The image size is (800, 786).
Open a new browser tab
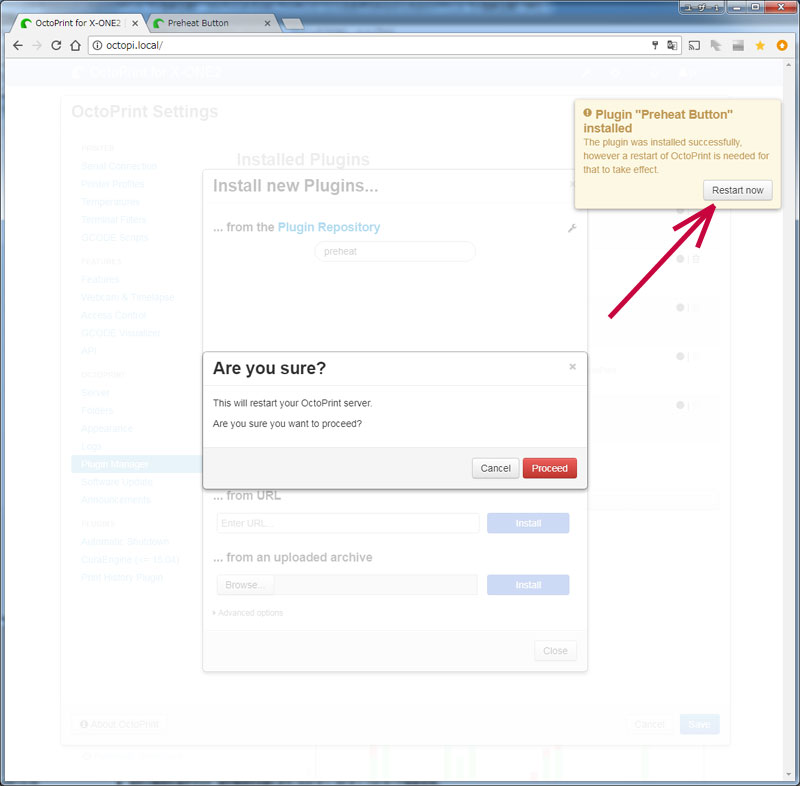click(292, 23)
